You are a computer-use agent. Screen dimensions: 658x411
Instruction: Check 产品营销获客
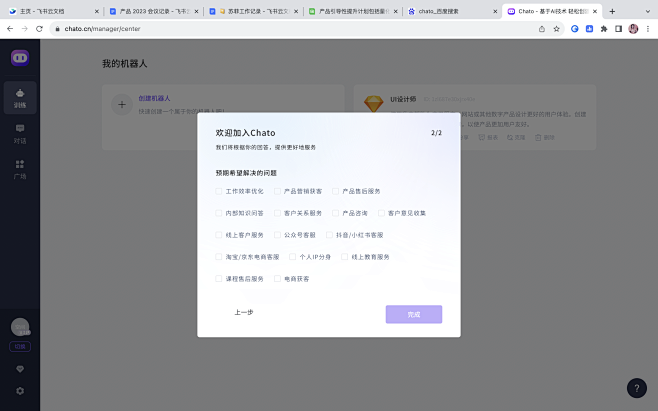277,191
